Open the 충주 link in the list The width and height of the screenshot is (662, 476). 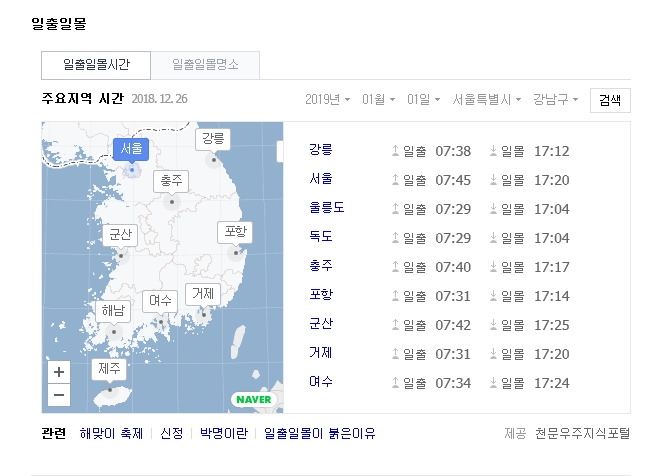[321, 266]
